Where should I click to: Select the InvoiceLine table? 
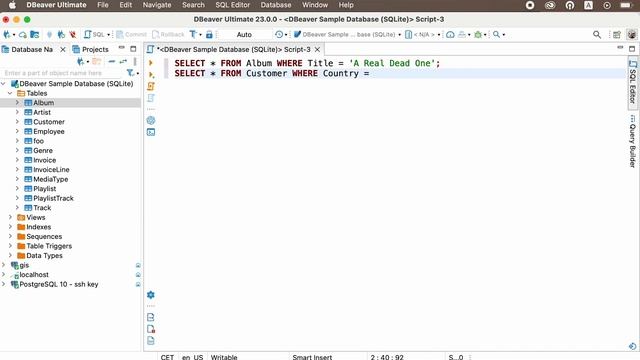51,169
